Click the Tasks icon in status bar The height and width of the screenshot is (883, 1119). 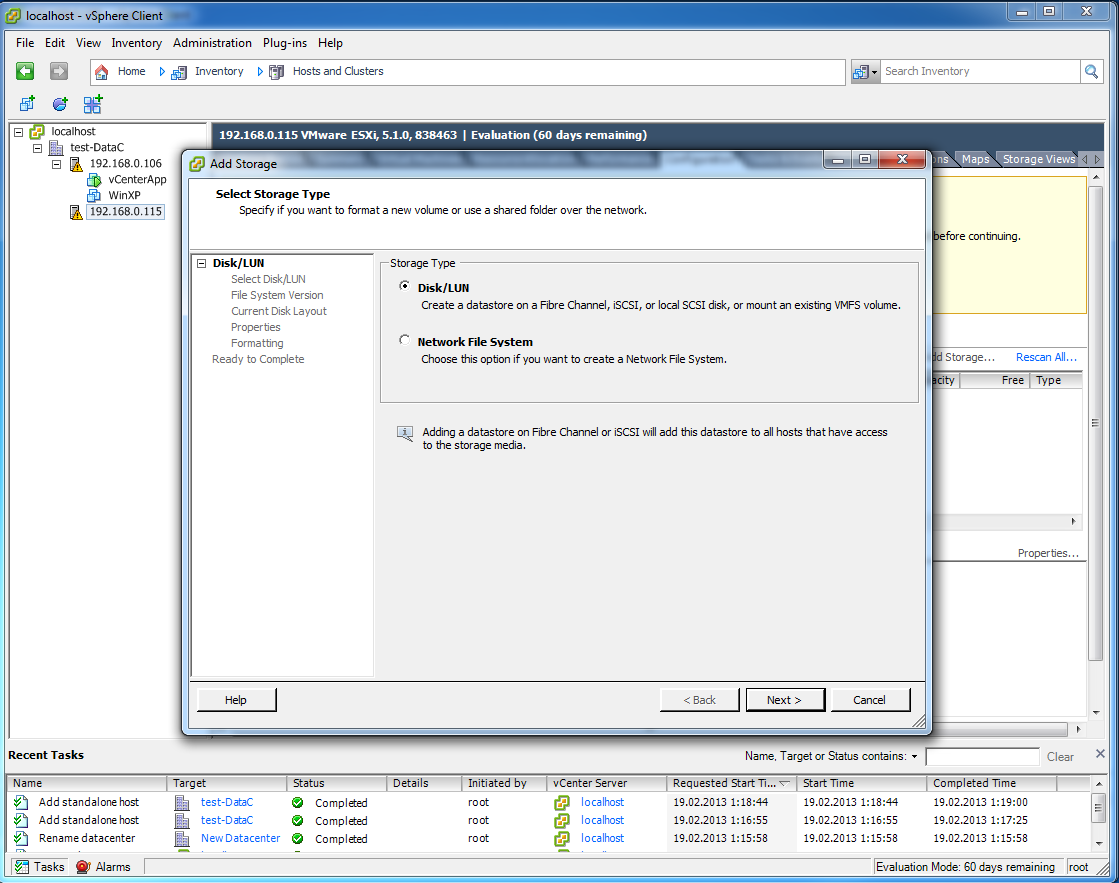click(x=22, y=867)
